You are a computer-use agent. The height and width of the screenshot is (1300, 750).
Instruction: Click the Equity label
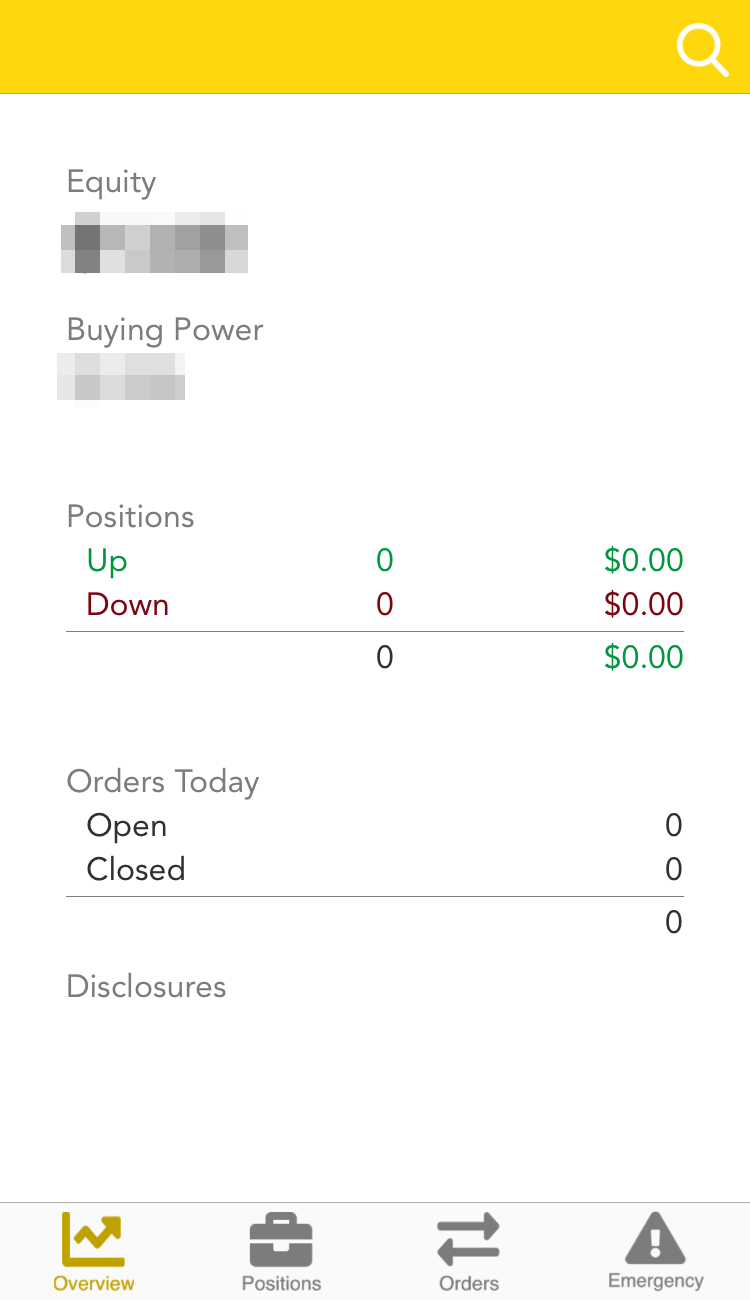point(111,182)
